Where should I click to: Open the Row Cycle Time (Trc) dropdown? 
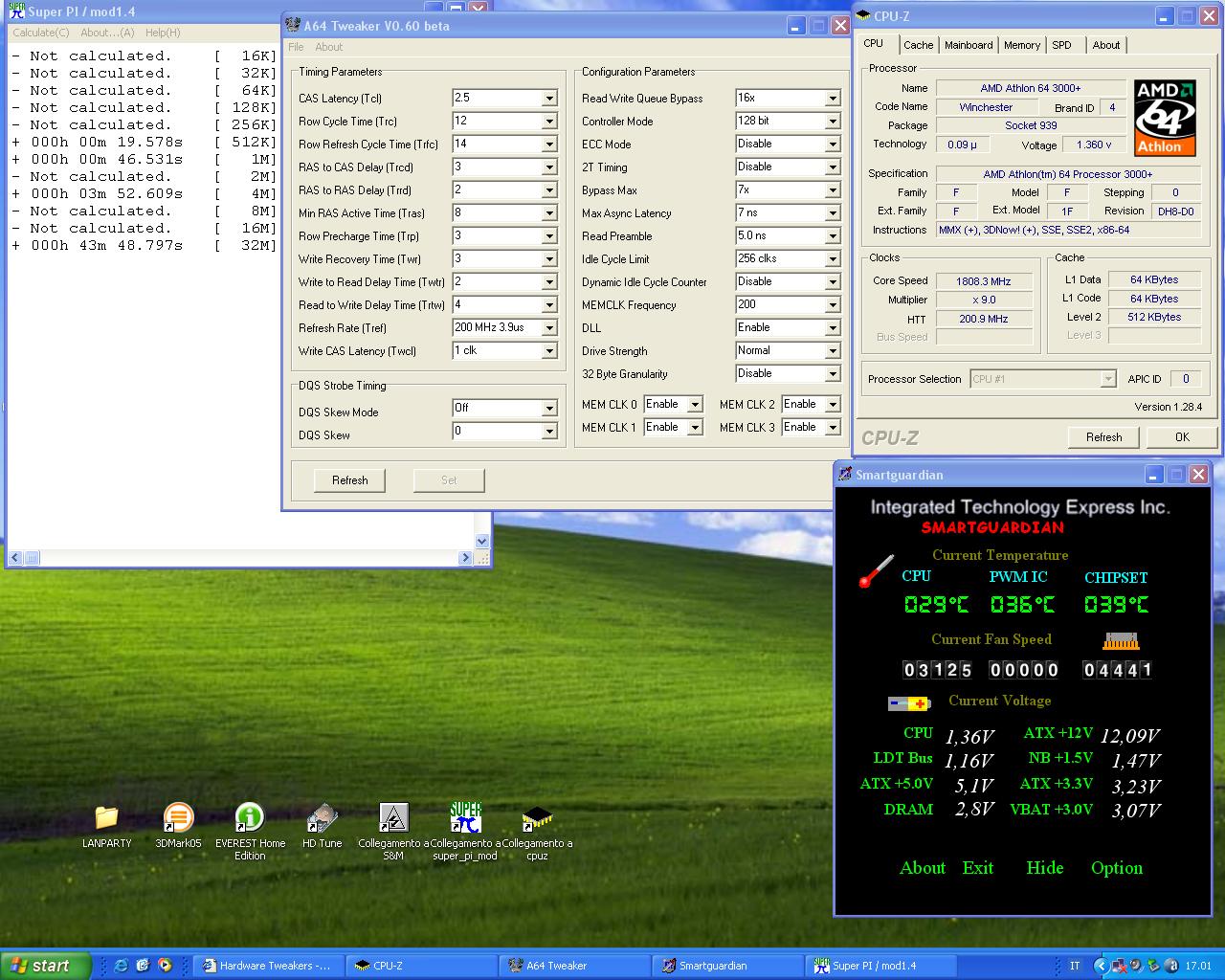tap(549, 122)
